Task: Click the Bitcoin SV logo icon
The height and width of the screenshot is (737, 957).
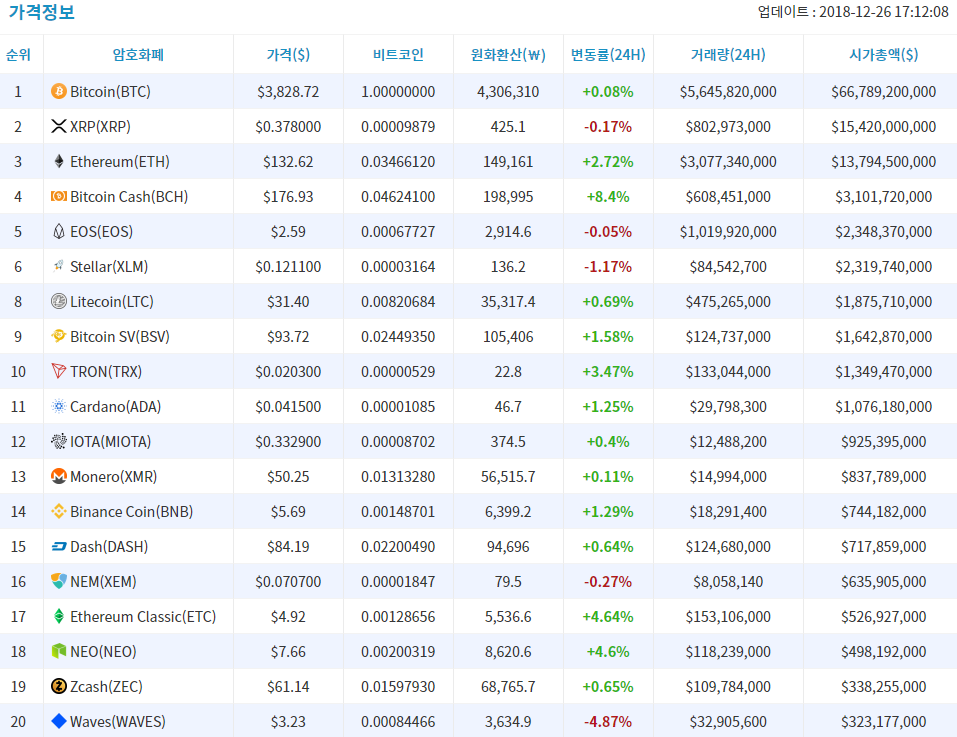Action: [x=59, y=336]
